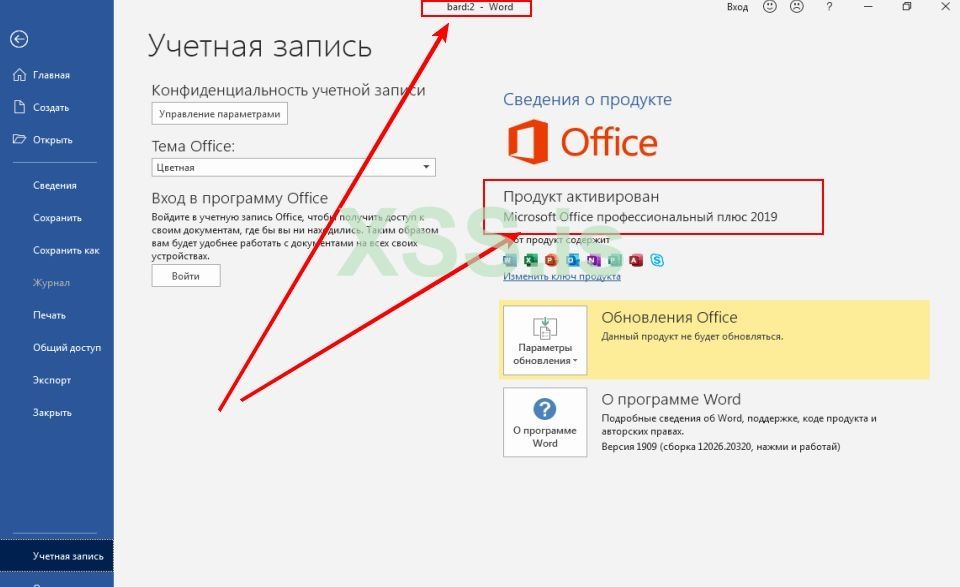960x587 pixels.
Task: Click the Skype app icon in product list
Action: coord(657,260)
